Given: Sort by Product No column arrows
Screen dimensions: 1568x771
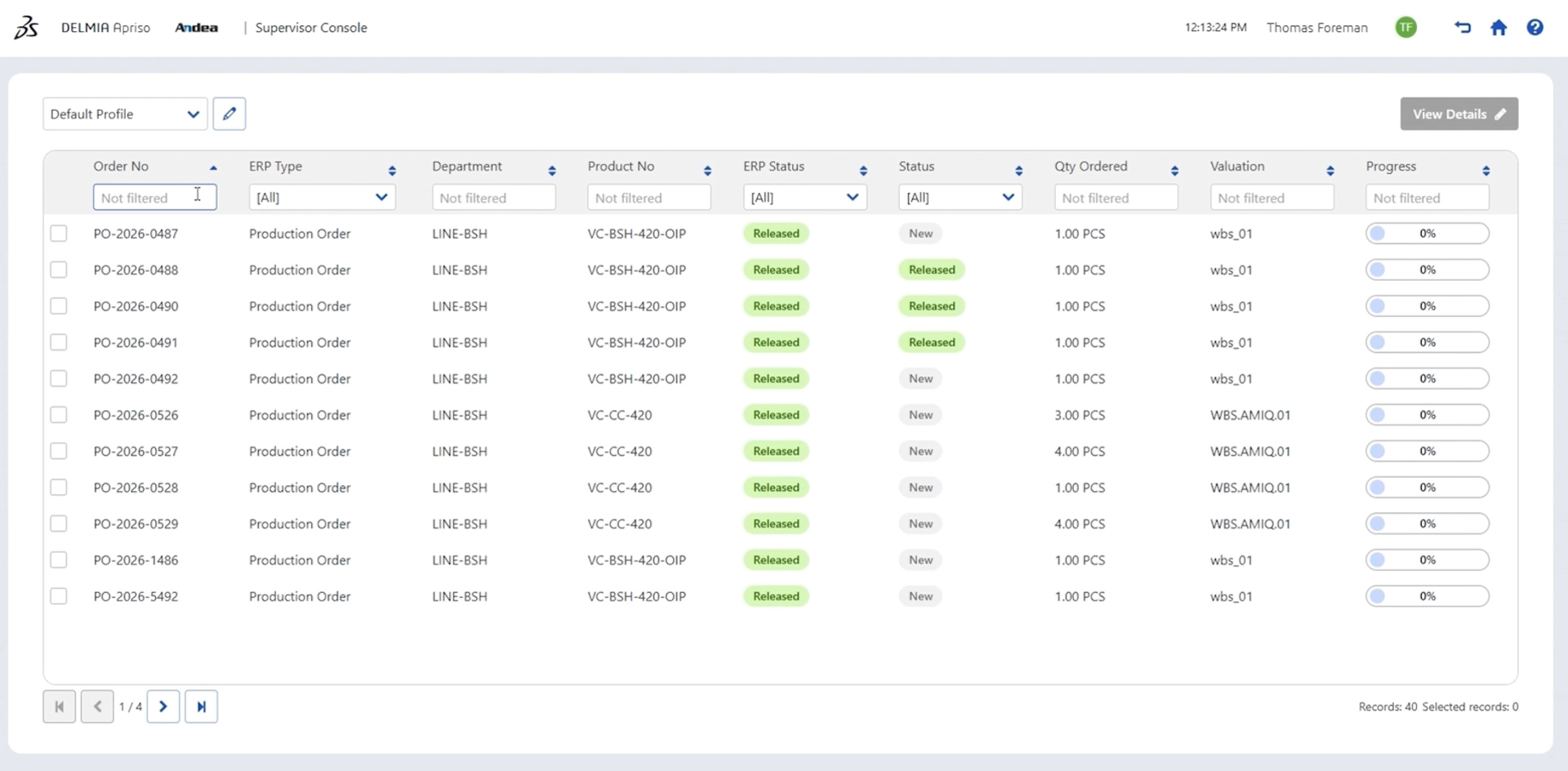Looking at the screenshot, I should click(x=707, y=171).
